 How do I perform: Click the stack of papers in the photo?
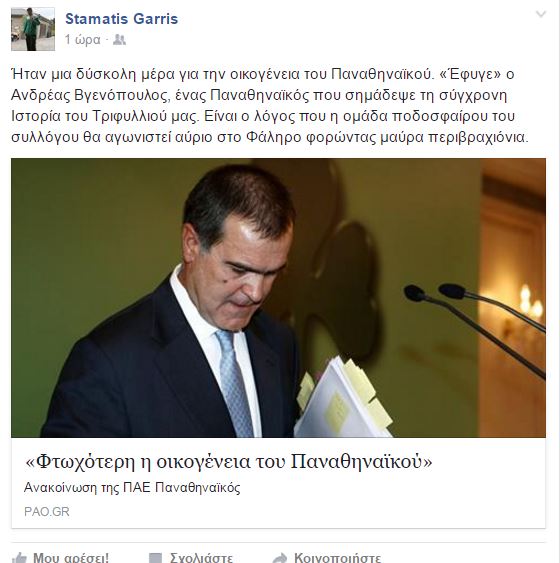coord(344,398)
